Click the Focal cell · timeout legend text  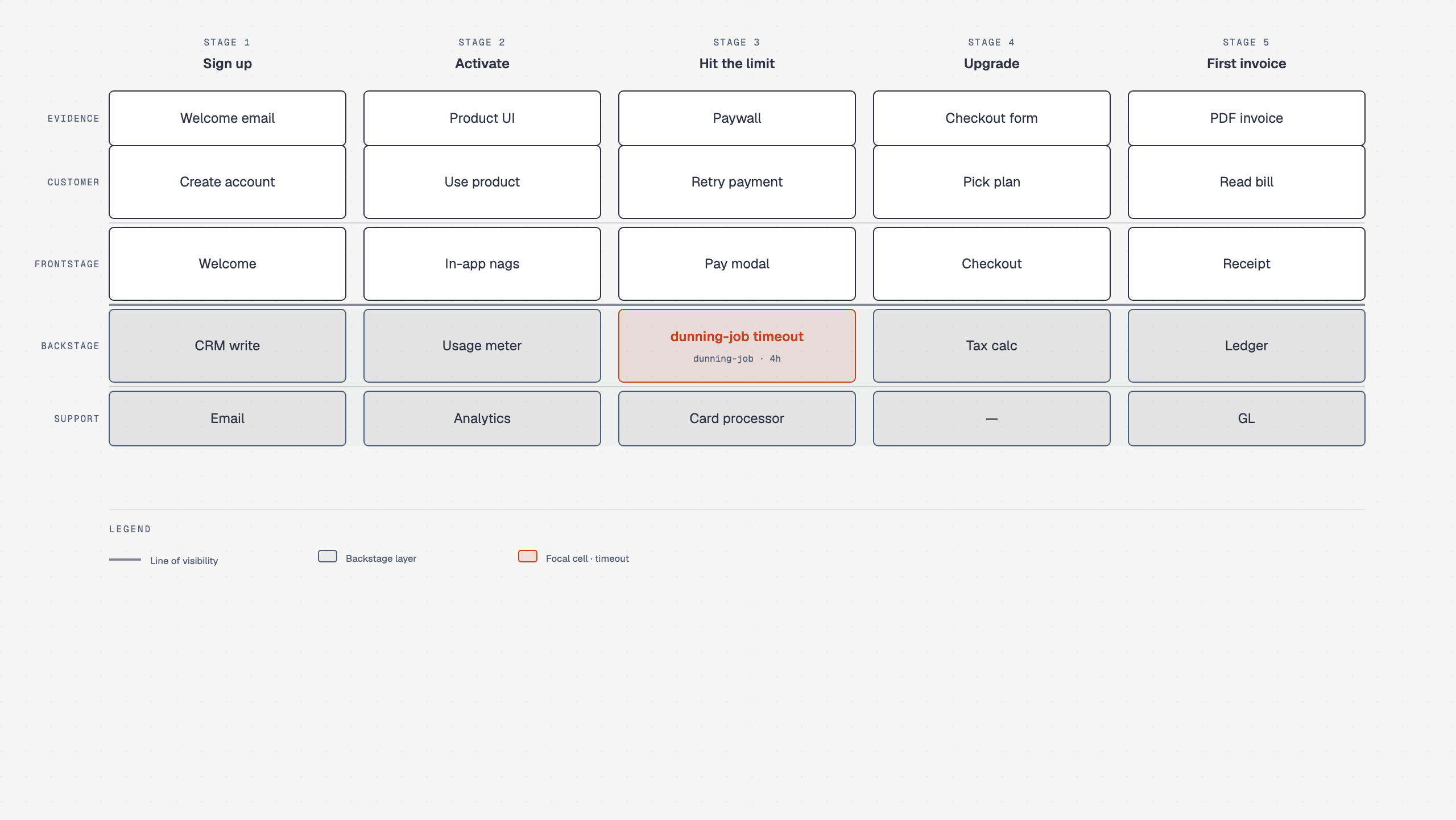[x=588, y=558]
